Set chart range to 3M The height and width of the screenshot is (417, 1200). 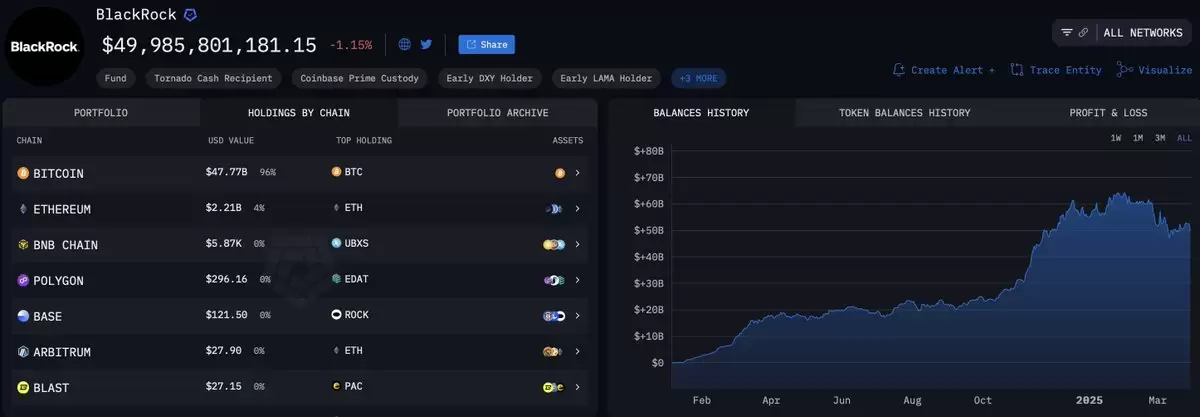coord(1160,138)
